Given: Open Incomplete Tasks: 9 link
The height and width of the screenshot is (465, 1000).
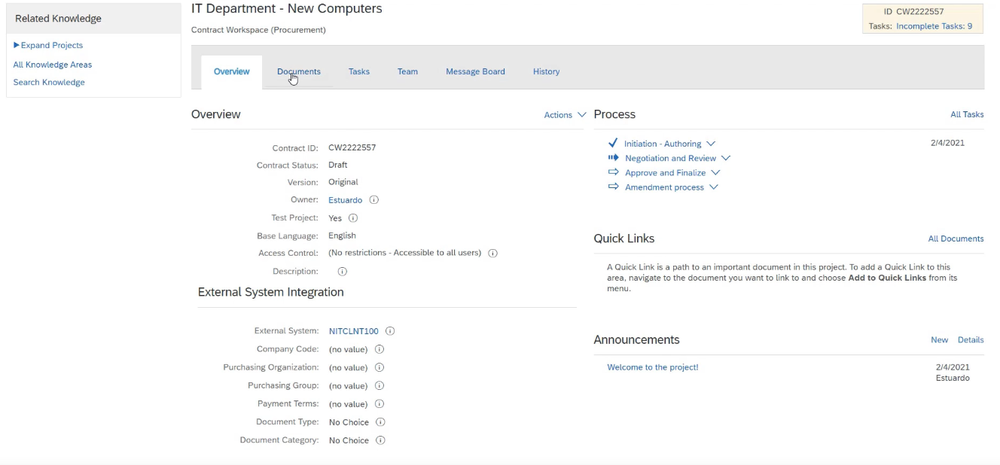Looking at the screenshot, I should [934, 26].
